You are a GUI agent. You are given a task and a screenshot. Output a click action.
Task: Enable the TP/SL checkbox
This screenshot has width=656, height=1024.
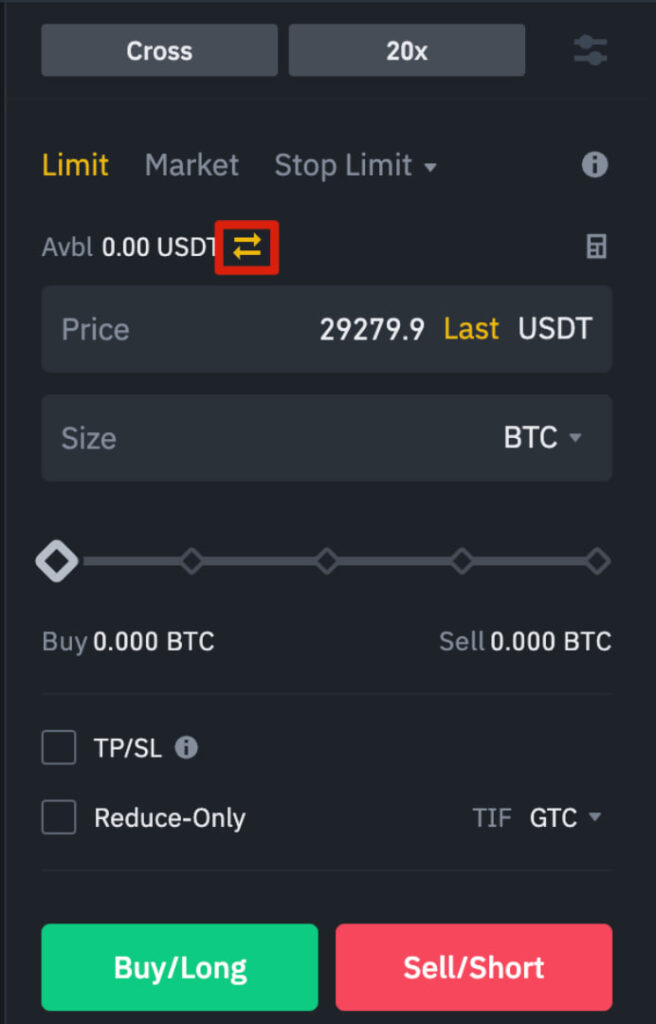point(58,747)
